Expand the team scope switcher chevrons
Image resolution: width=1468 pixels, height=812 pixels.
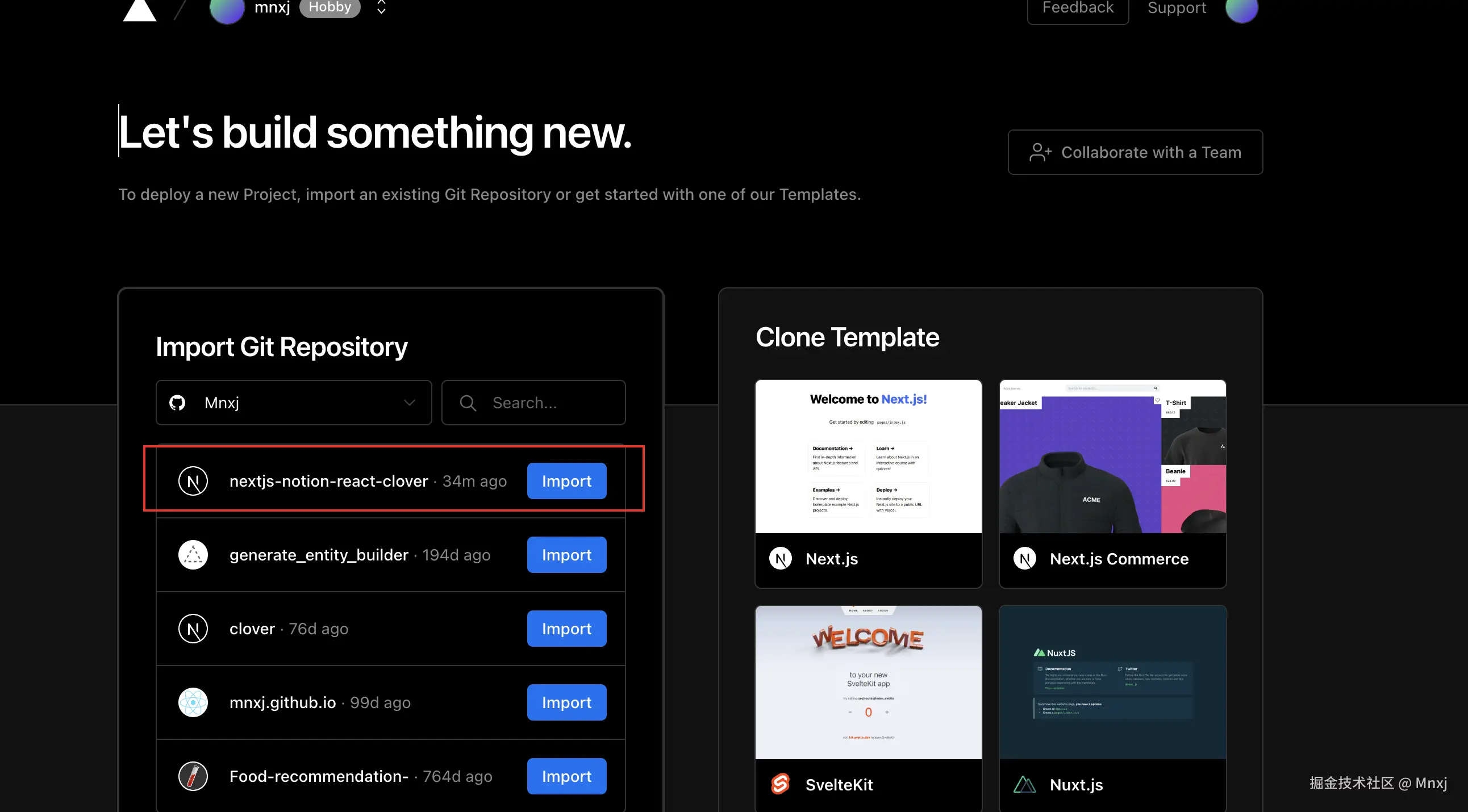(x=381, y=7)
